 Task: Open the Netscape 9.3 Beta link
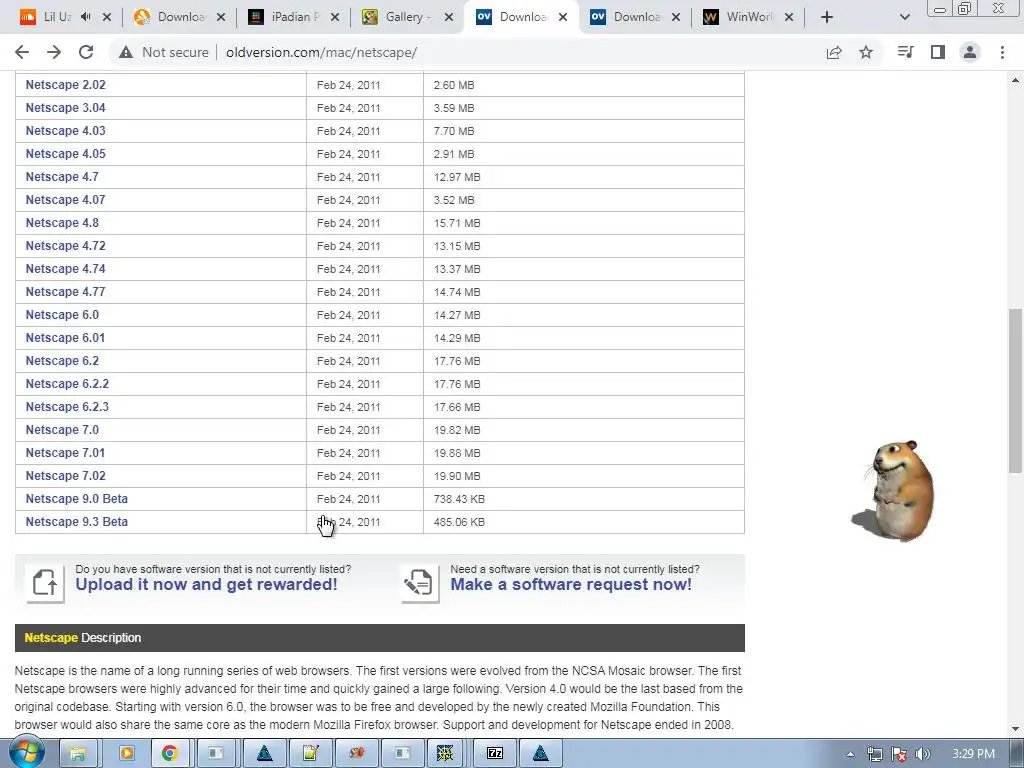coord(76,522)
